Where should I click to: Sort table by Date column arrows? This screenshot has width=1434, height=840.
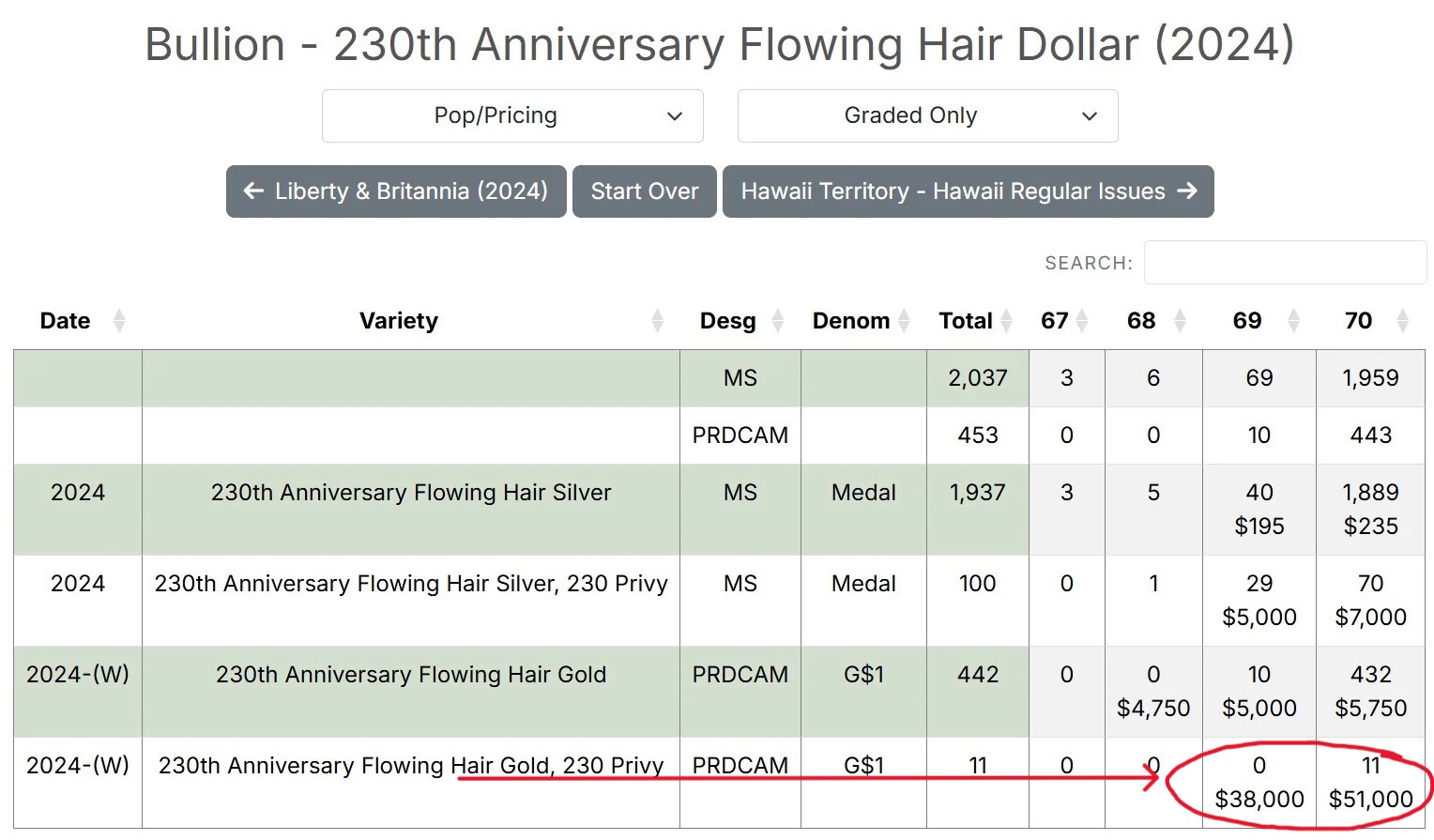[119, 321]
